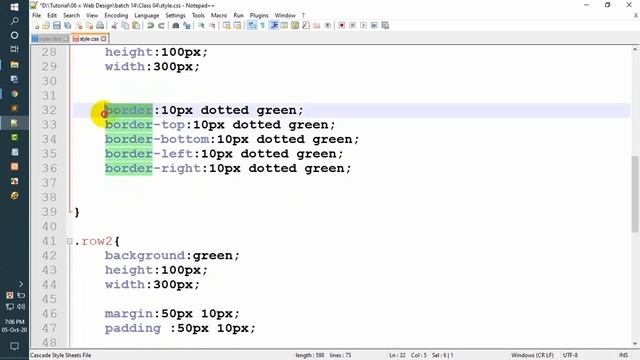This screenshot has height=360, width=640.
Task: Open the View menu
Action: (92, 16)
